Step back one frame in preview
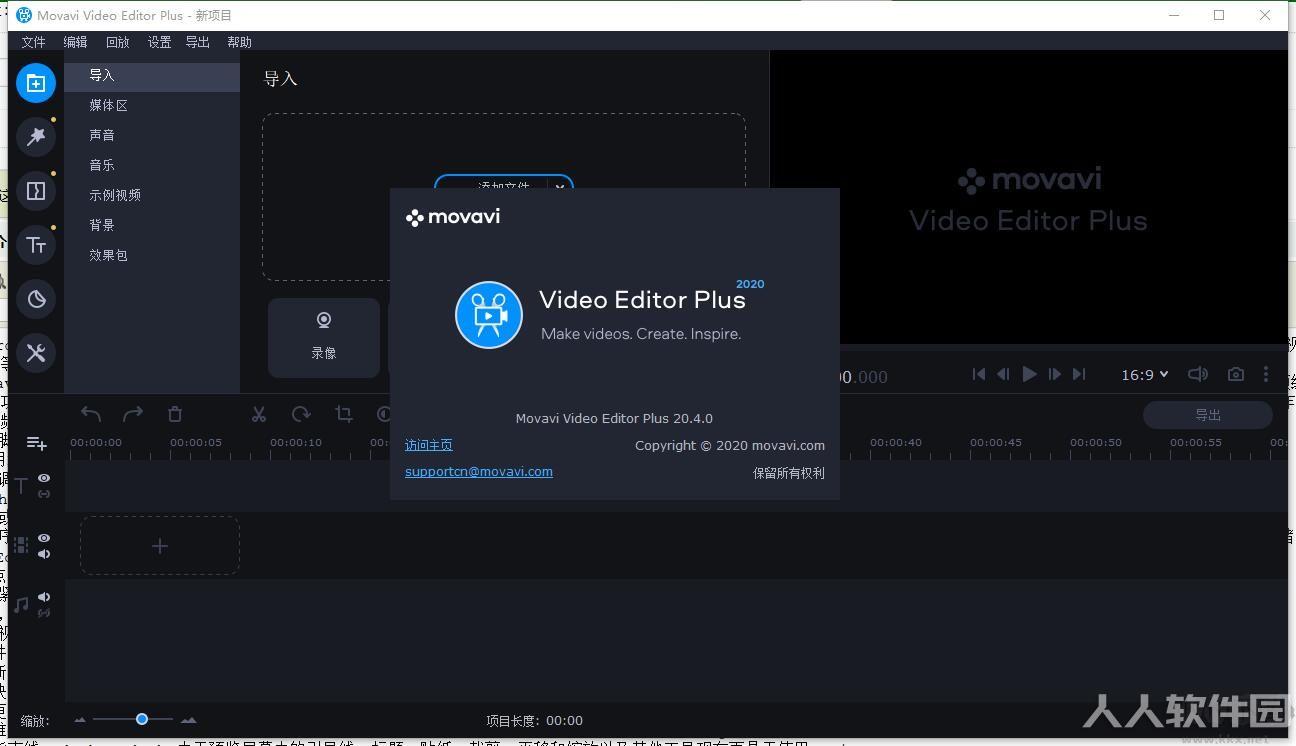This screenshot has width=1296, height=746. tap(1003, 374)
